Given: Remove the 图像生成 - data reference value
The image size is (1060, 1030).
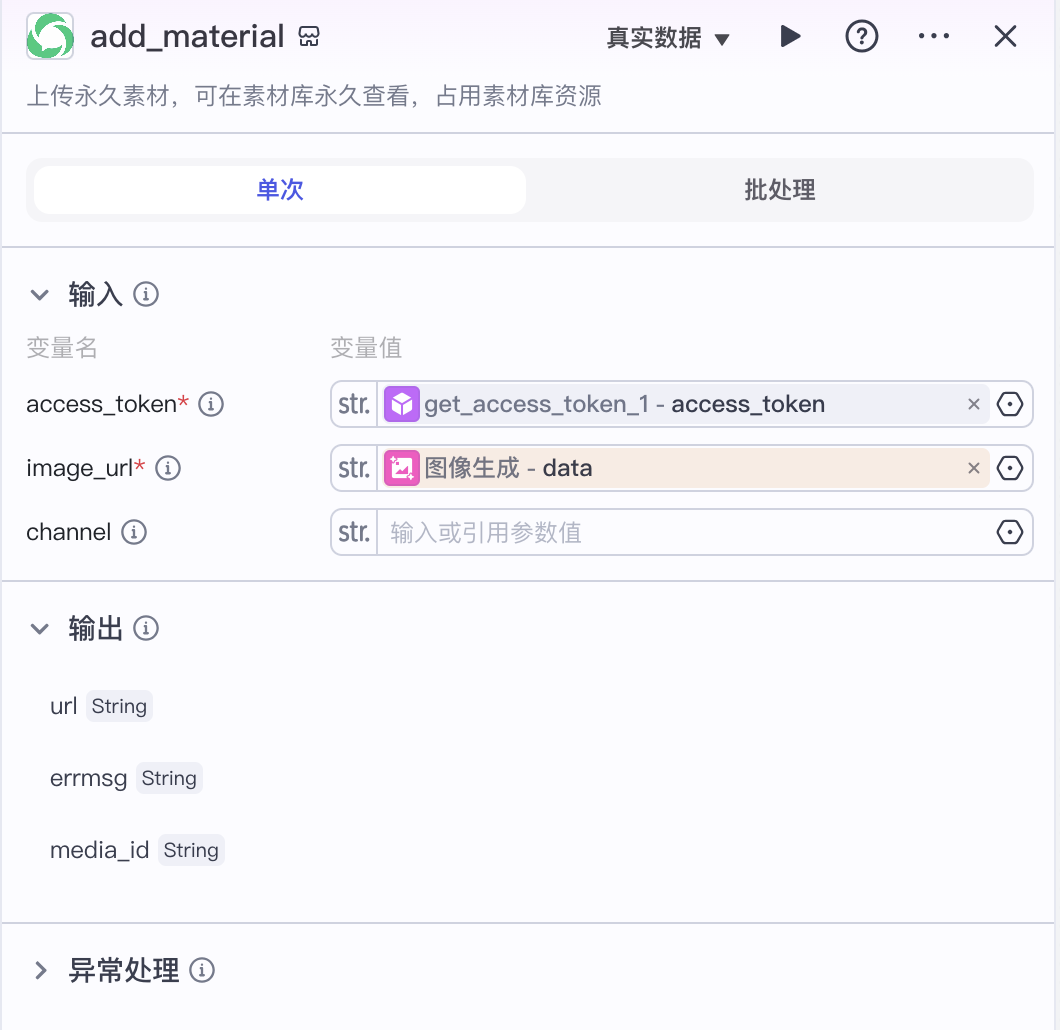Looking at the screenshot, I should 973,468.
